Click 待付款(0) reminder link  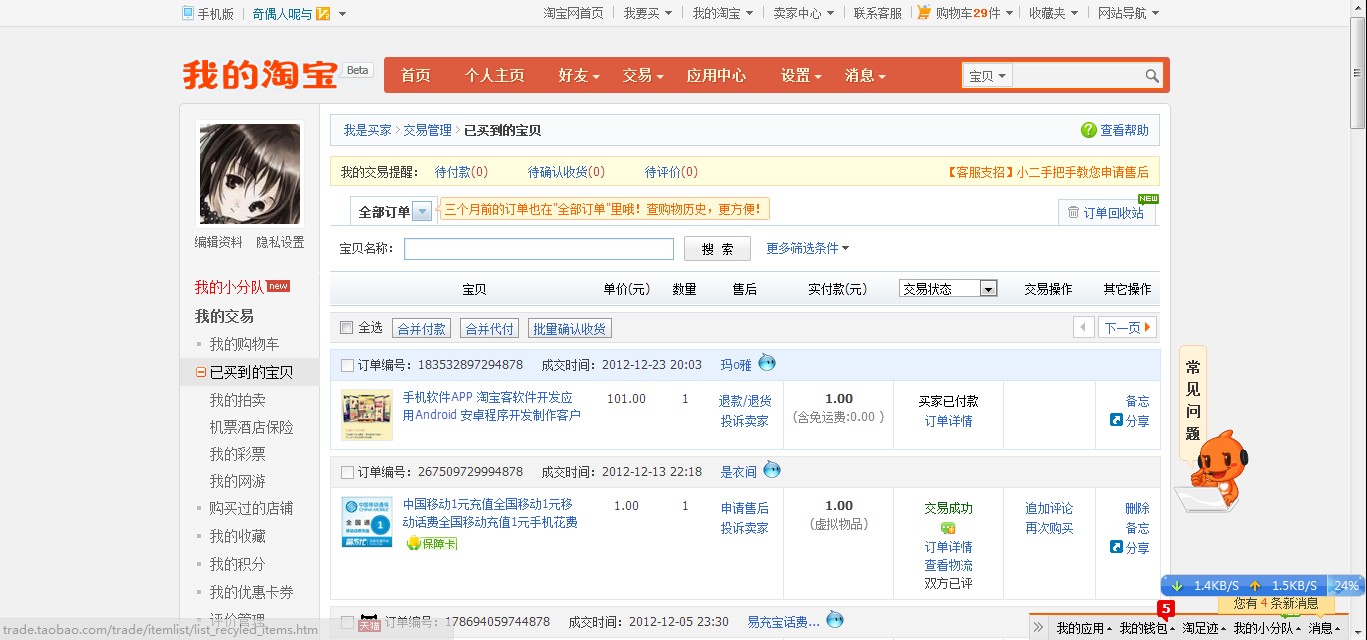(x=461, y=172)
